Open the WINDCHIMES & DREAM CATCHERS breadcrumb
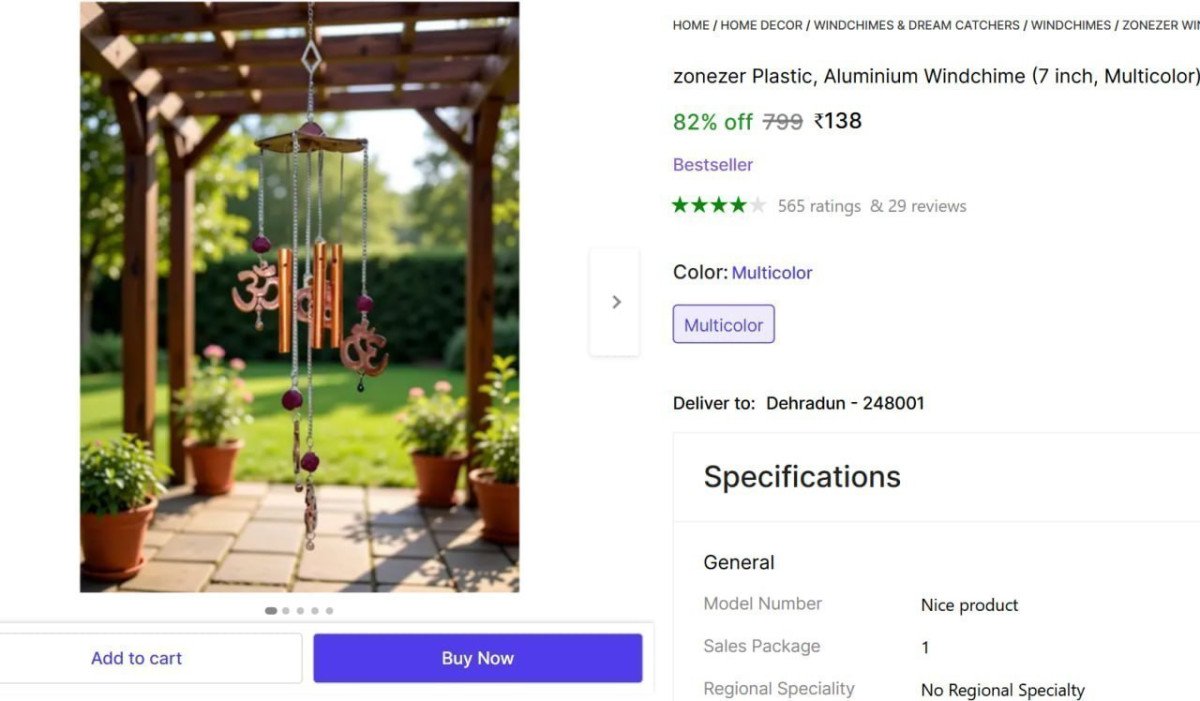The height and width of the screenshot is (701, 1200). (916, 25)
